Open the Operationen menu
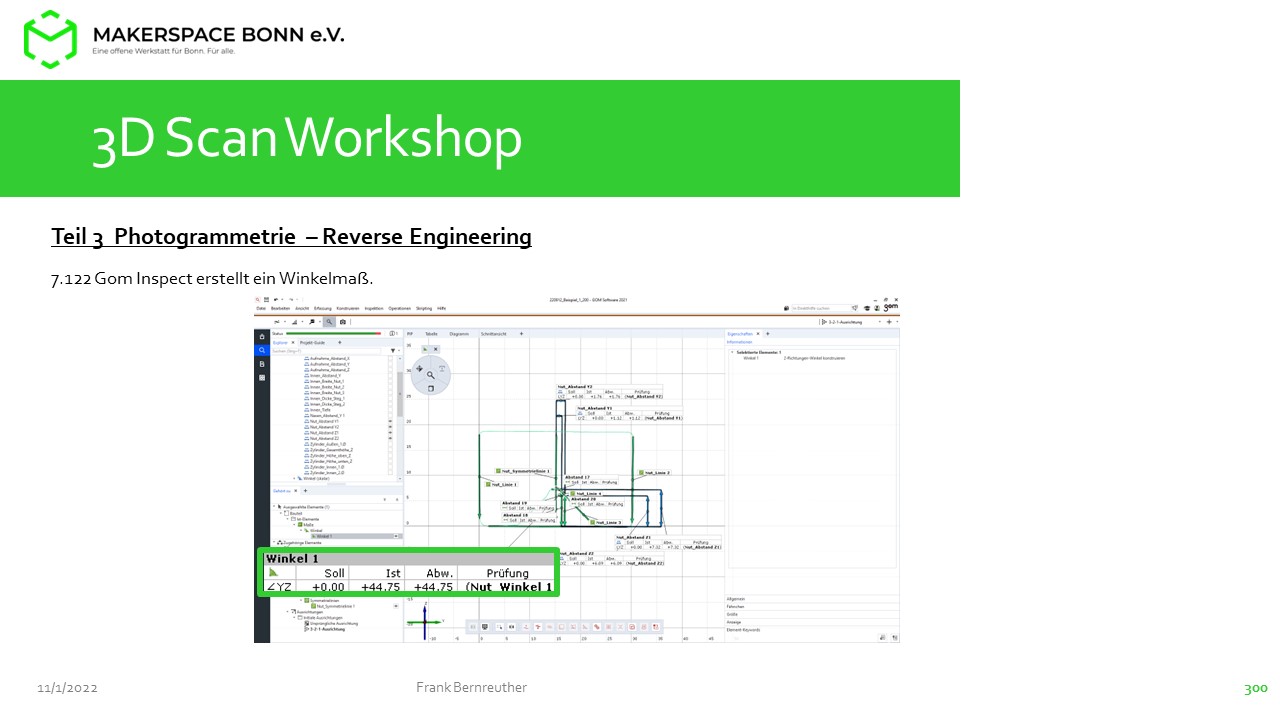1280x720 pixels. (x=399, y=308)
